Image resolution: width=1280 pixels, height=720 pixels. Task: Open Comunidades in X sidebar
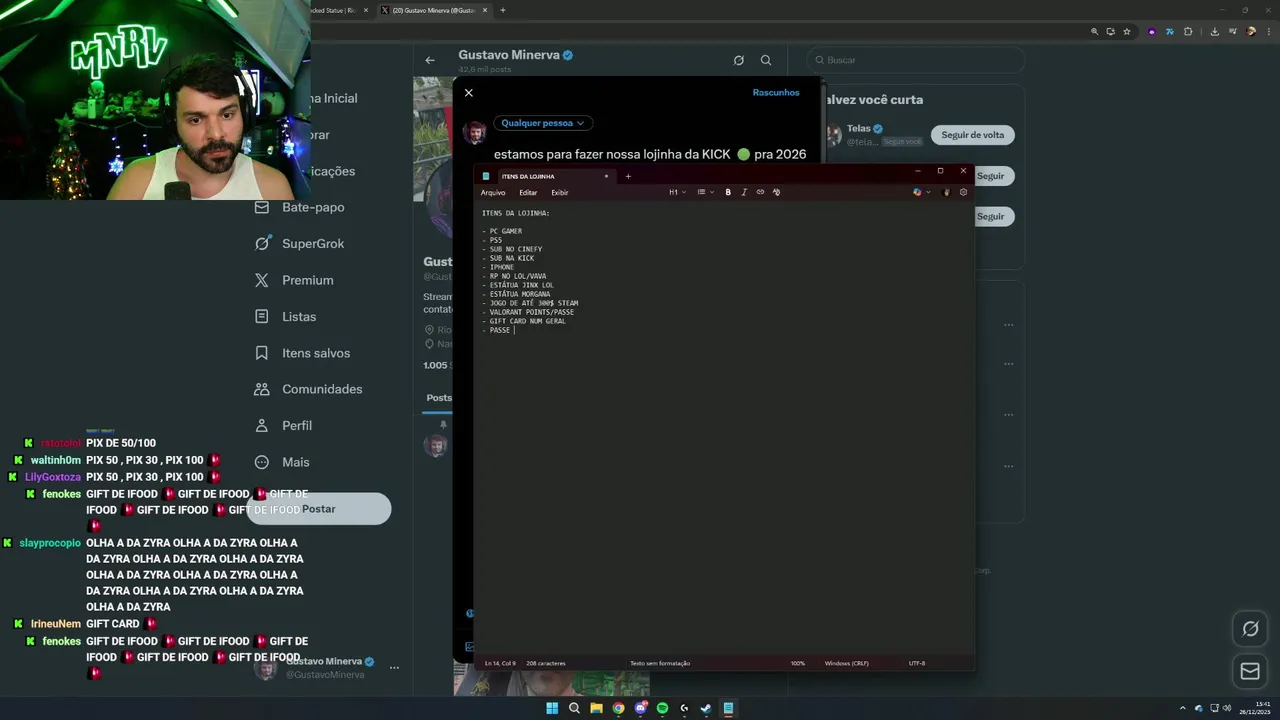308,389
